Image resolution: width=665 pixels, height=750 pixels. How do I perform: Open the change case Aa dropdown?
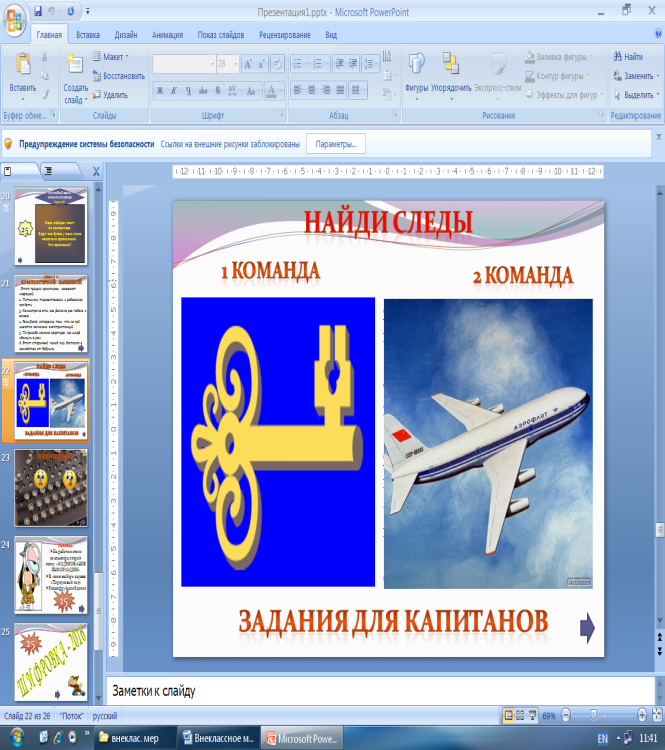tap(252, 90)
